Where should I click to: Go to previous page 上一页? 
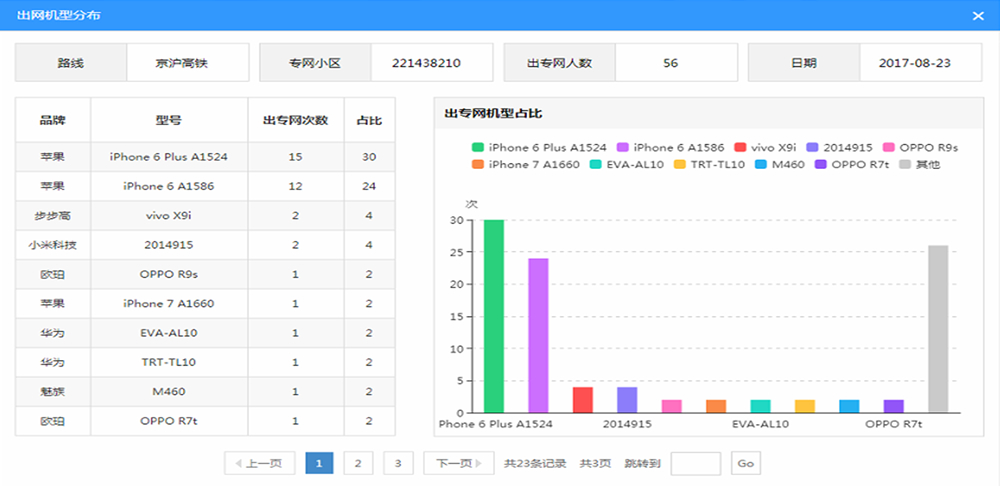[x=259, y=463]
